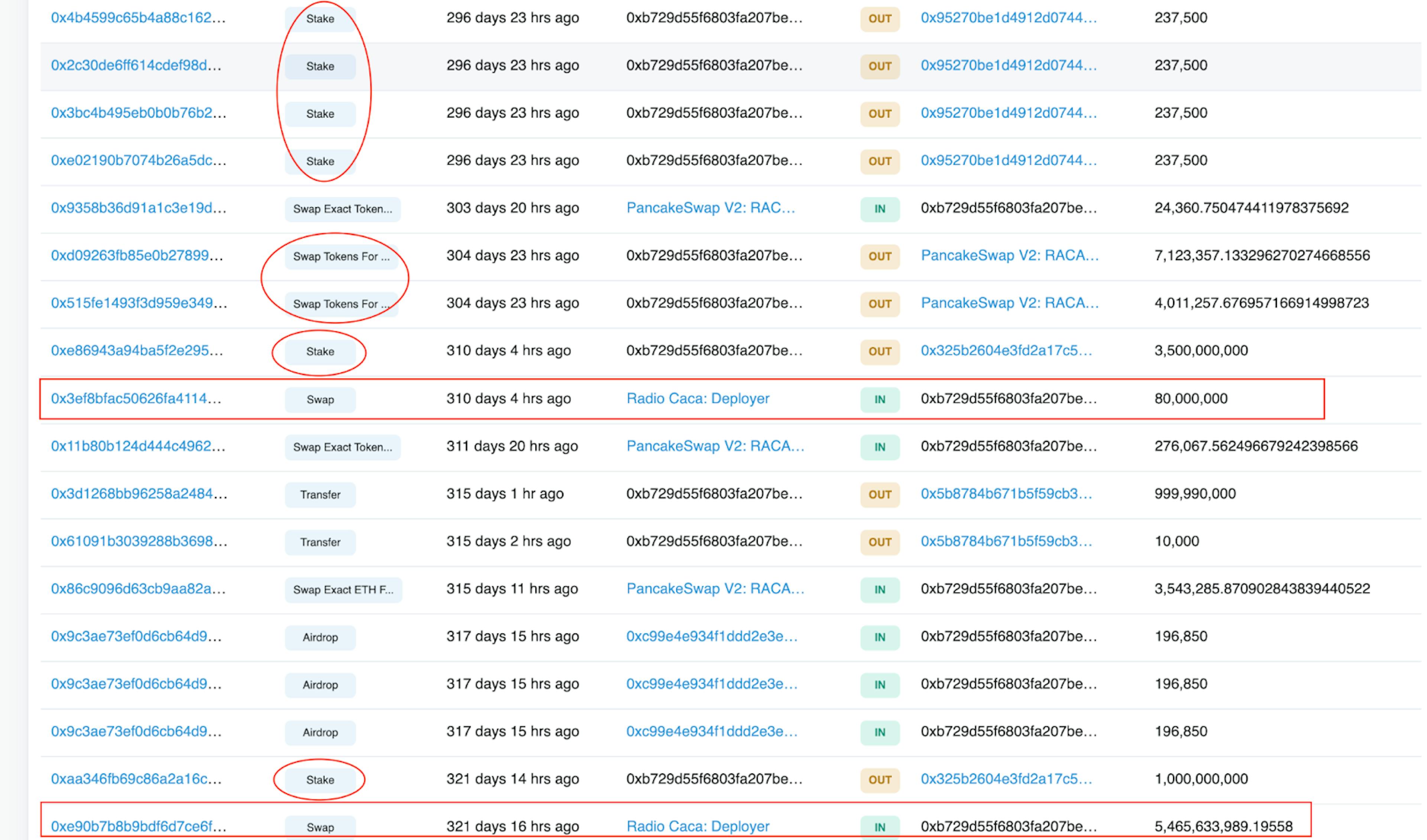Open transaction hash 0x3ef8bfac50626fa4114…
Viewport: 1427px width, 840px height.
point(136,399)
